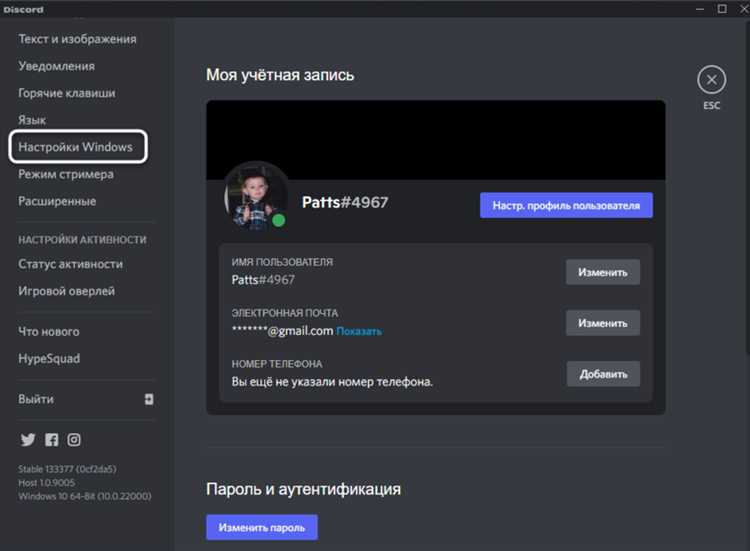Click the logout arrow icon beside Выйти

[x=149, y=399]
